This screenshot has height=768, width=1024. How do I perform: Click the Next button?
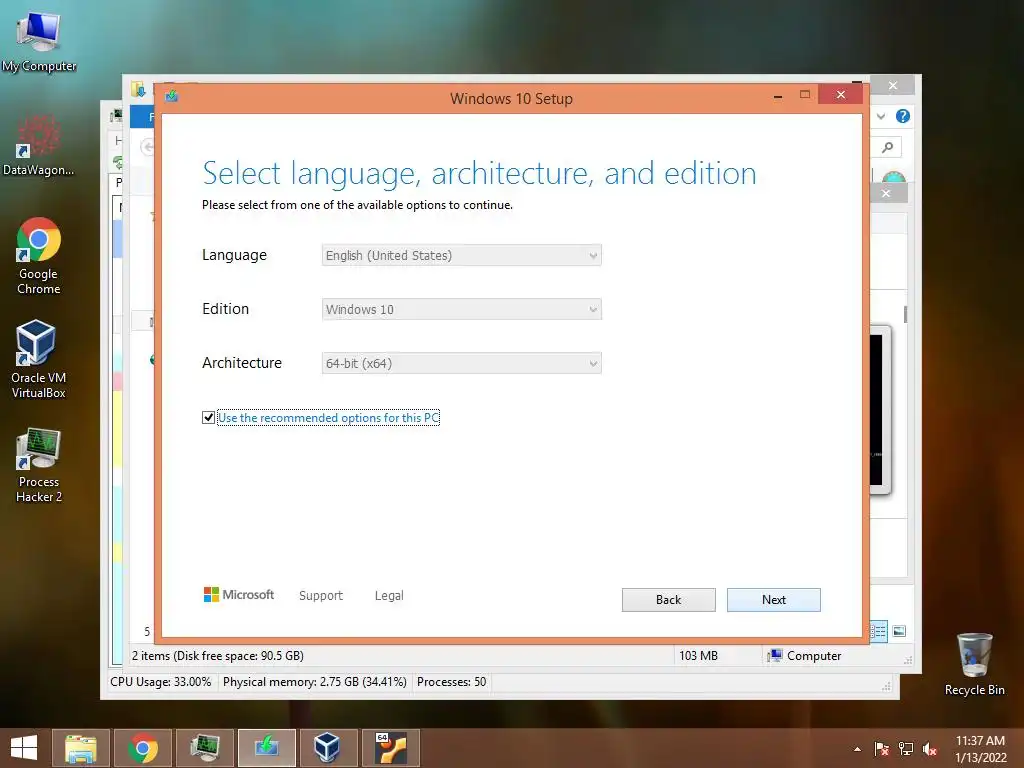(773, 600)
